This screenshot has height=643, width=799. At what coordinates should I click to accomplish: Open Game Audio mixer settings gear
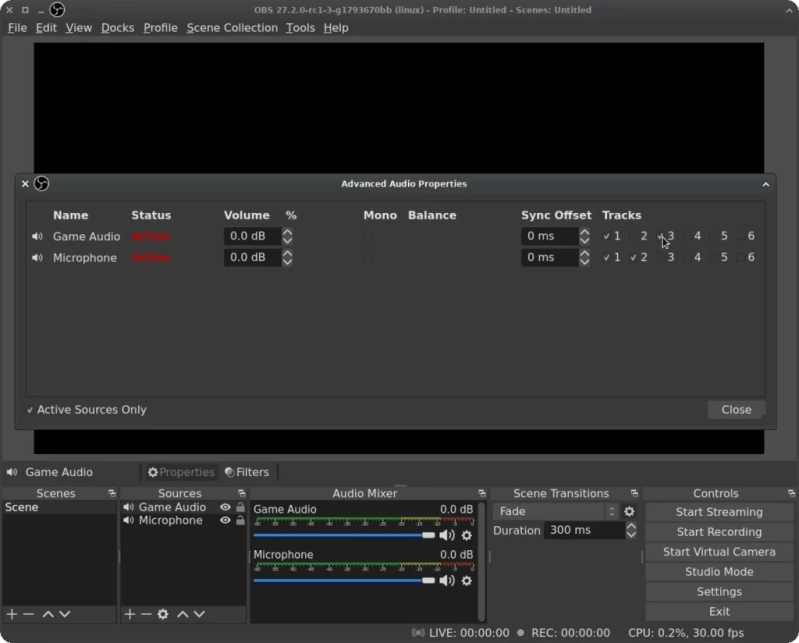[467, 535]
